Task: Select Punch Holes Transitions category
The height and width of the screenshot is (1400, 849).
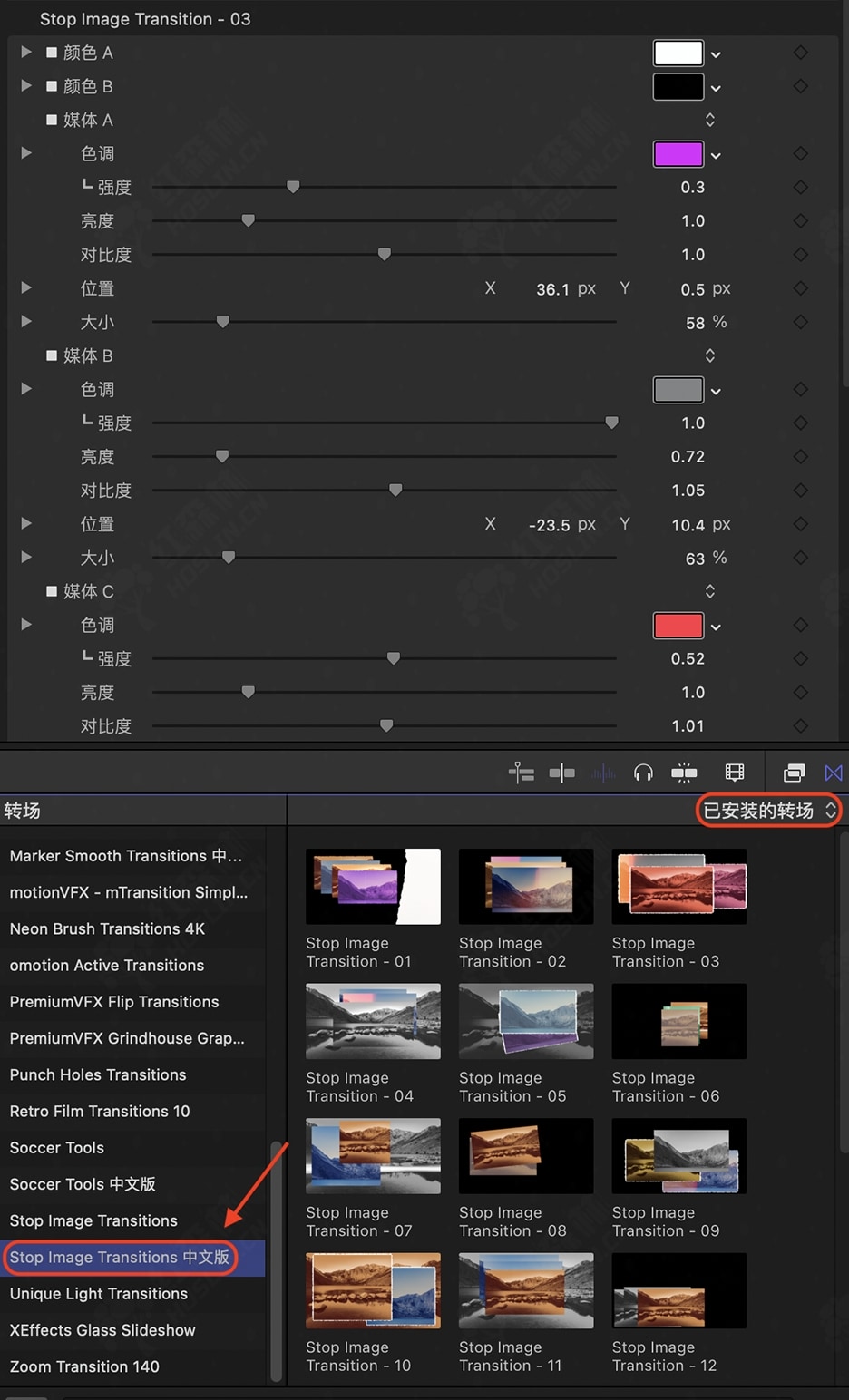Action: tap(98, 1074)
